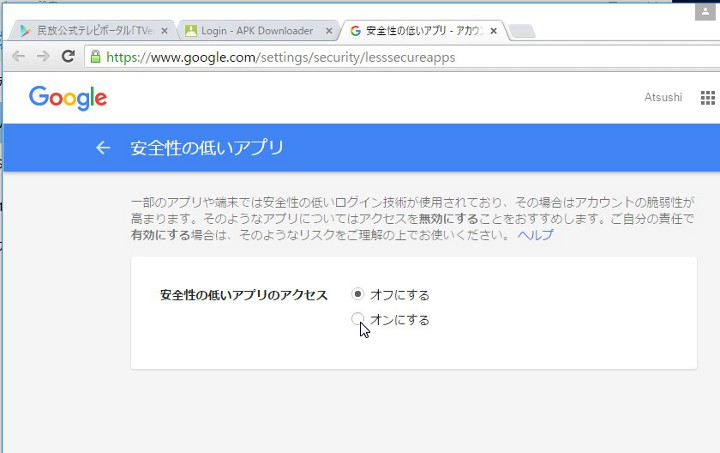Click the APK Downloader favicon on second tab
Screen dimensions: 720x453
(x=191, y=31)
